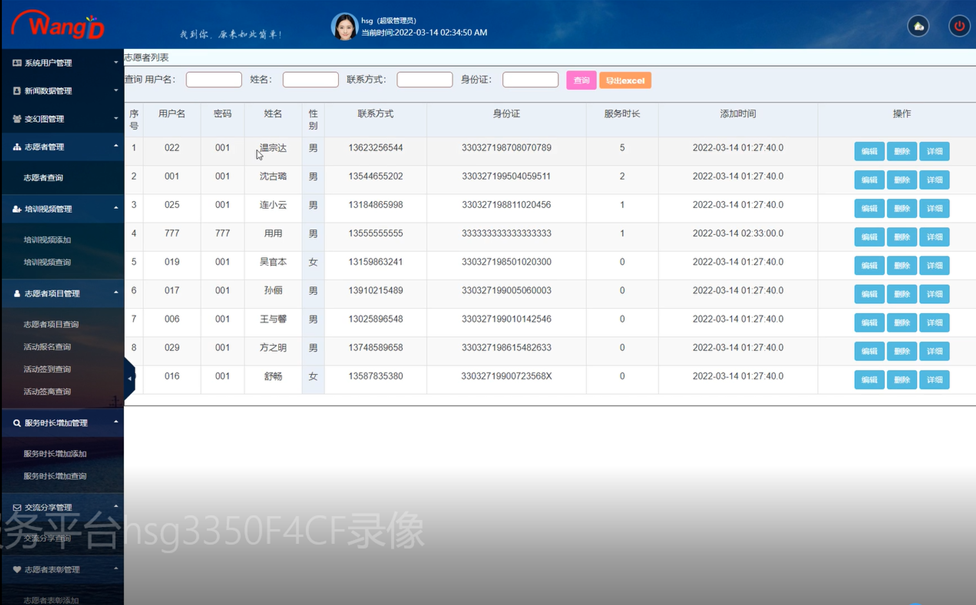The height and width of the screenshot is (605, 976).
Task: Collapse the 交流分享管理 caret
Action: click(116, 507)
